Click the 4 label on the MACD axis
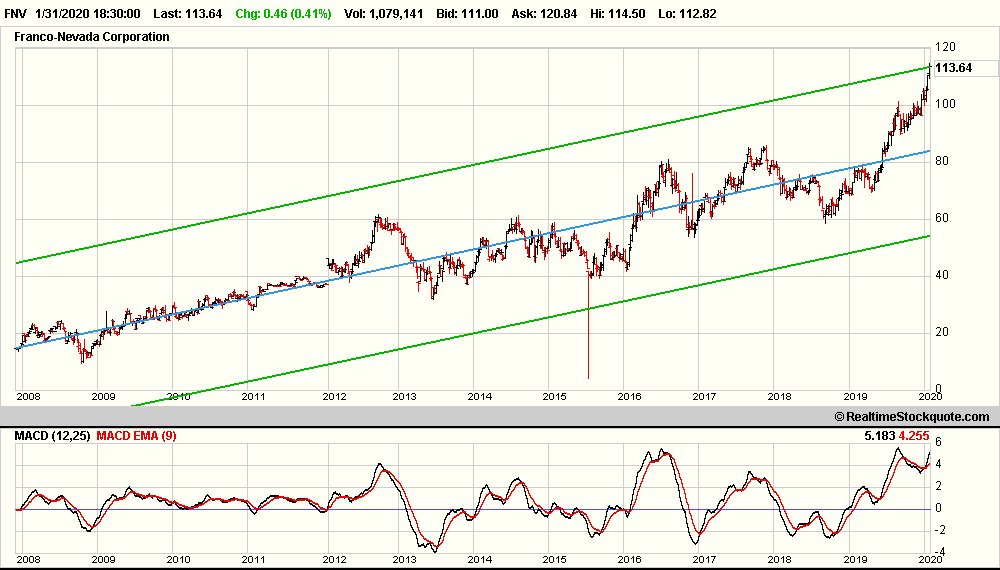The image size is (1000, 570). 938,464
